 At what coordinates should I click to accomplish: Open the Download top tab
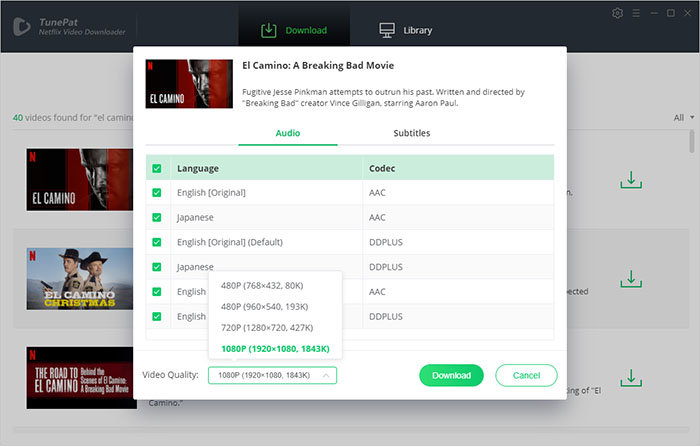tap(294, 30)
